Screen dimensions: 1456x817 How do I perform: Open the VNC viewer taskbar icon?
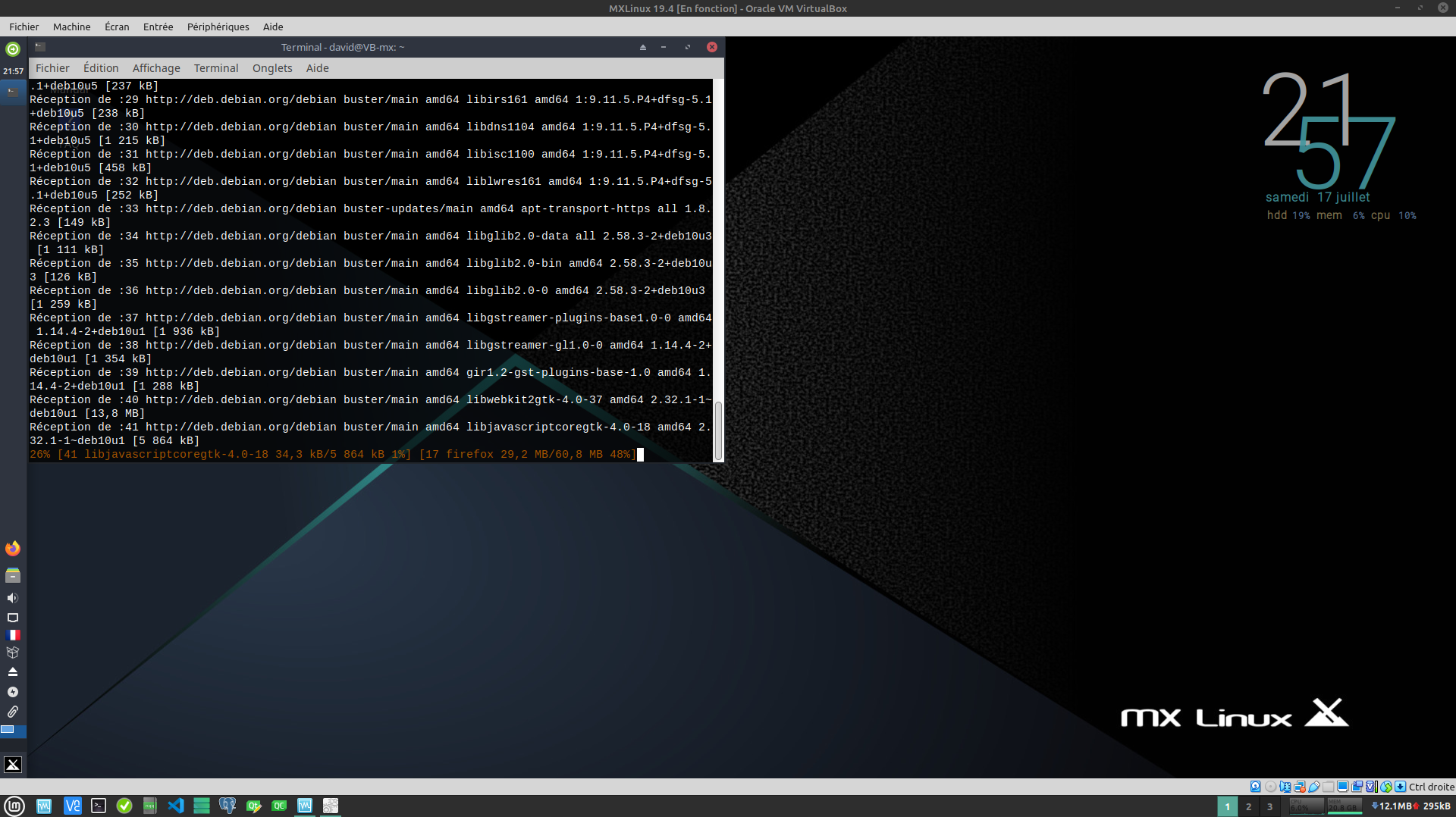[x=72, y=806]
